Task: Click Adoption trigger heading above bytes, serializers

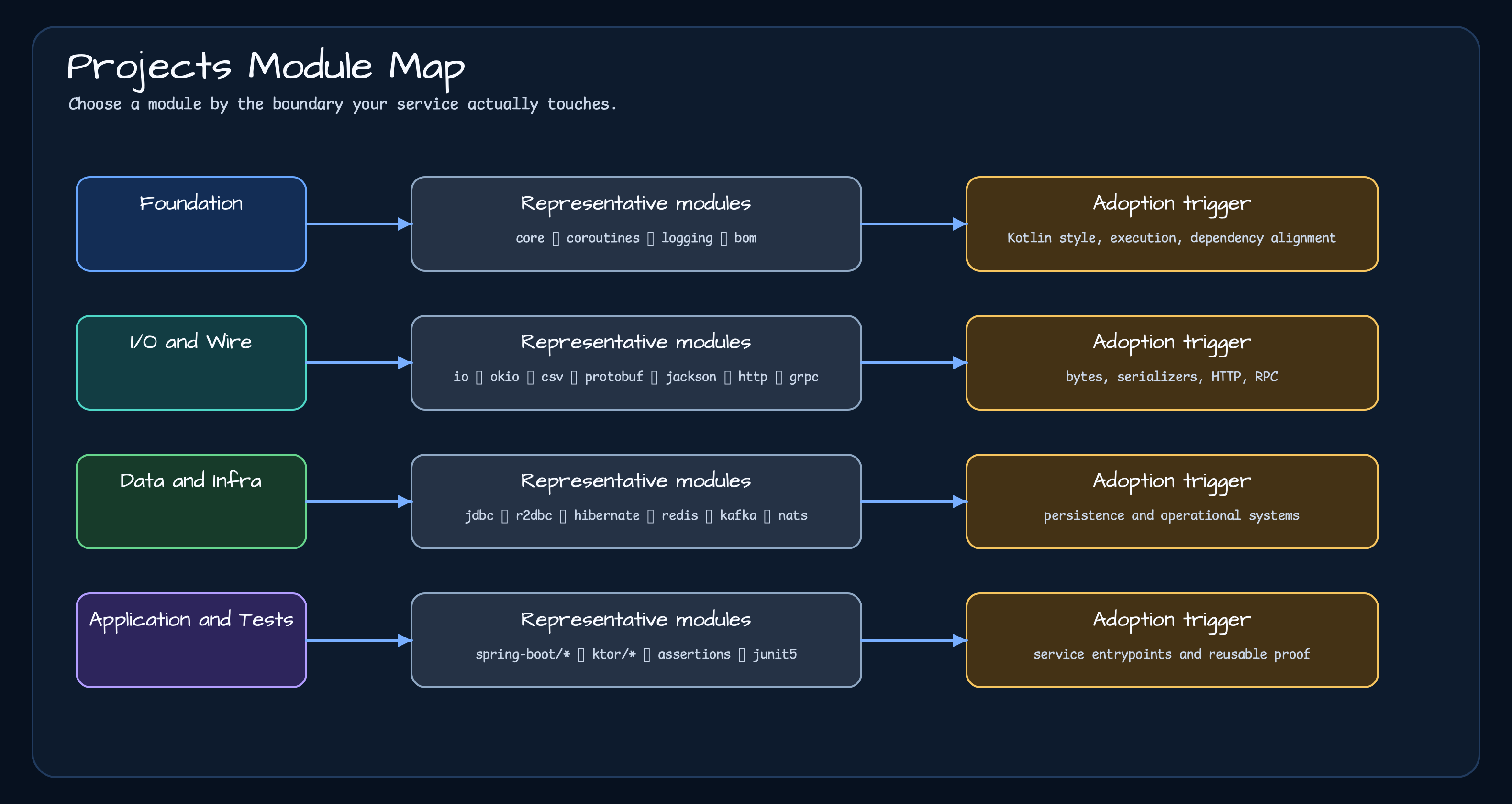Action: click(x=1172, y=344)
